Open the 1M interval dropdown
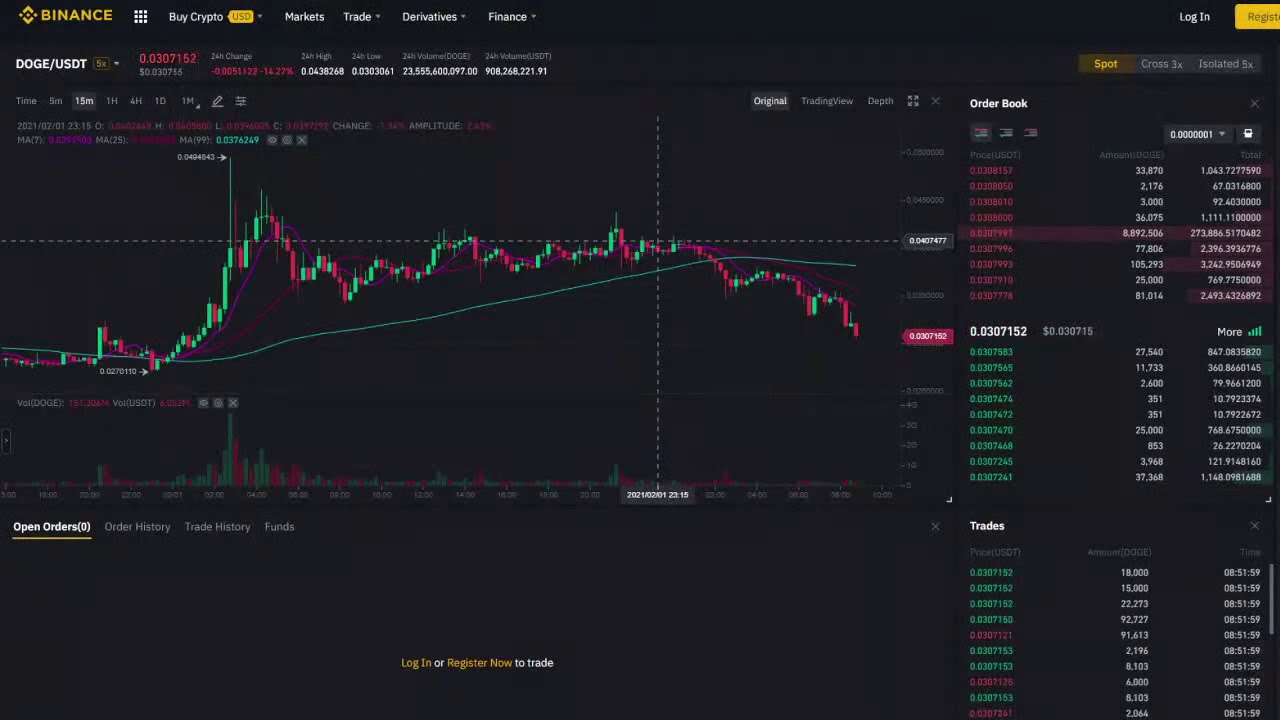 click(190, 101)
